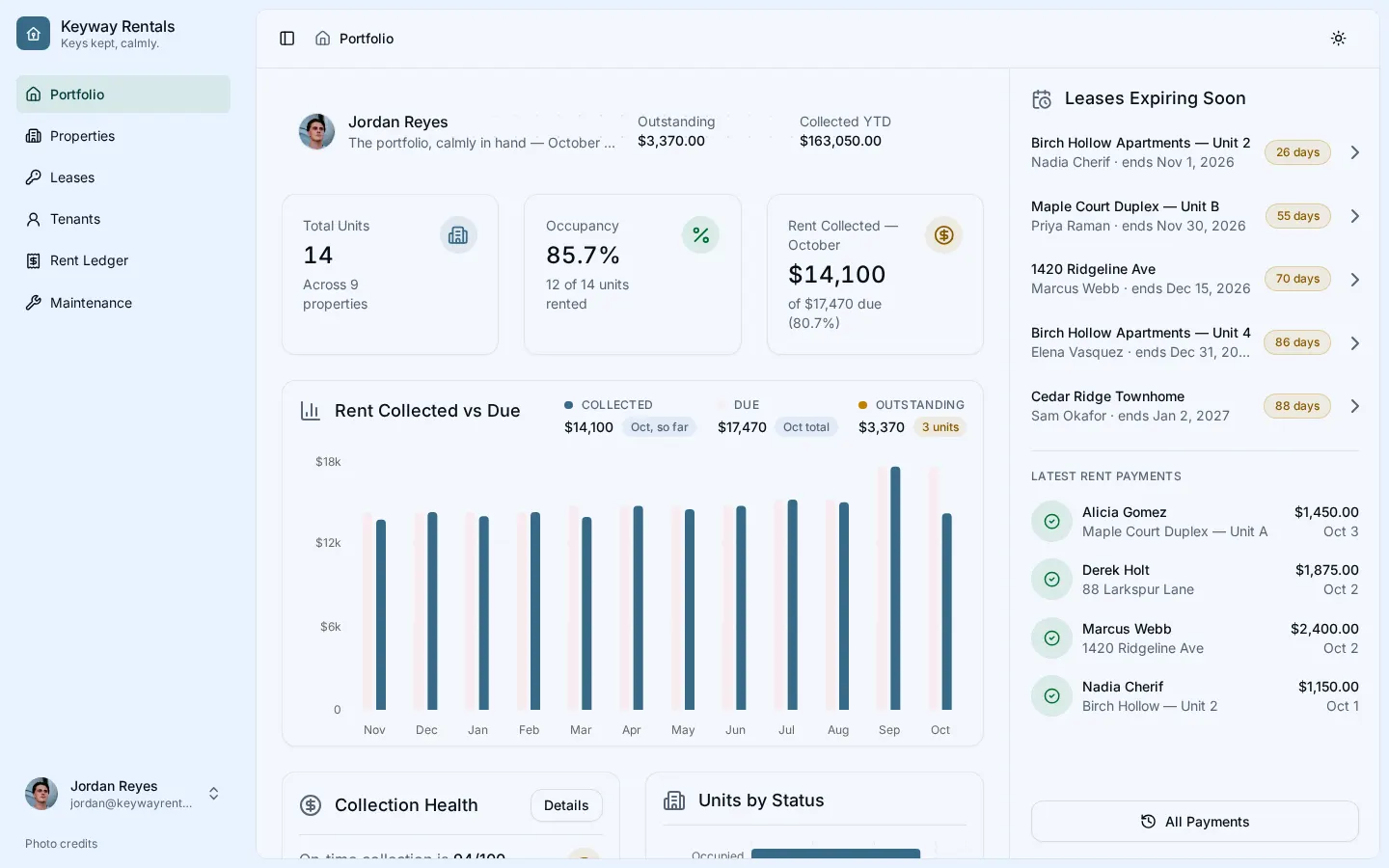Click the home icon in the Portfolio breadcrumb

click(x=323, y=39)
